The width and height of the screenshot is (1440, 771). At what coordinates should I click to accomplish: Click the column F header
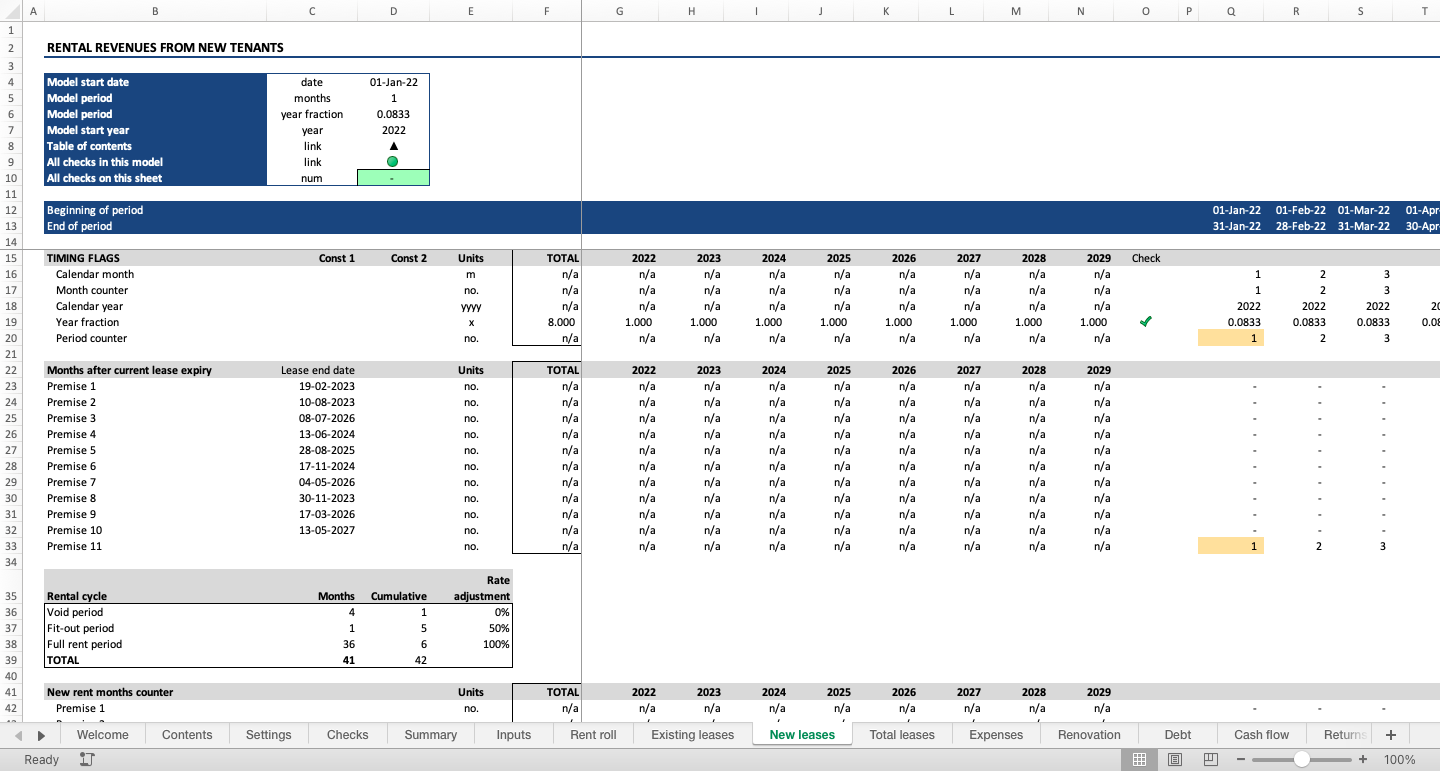(x=546, y=12)
